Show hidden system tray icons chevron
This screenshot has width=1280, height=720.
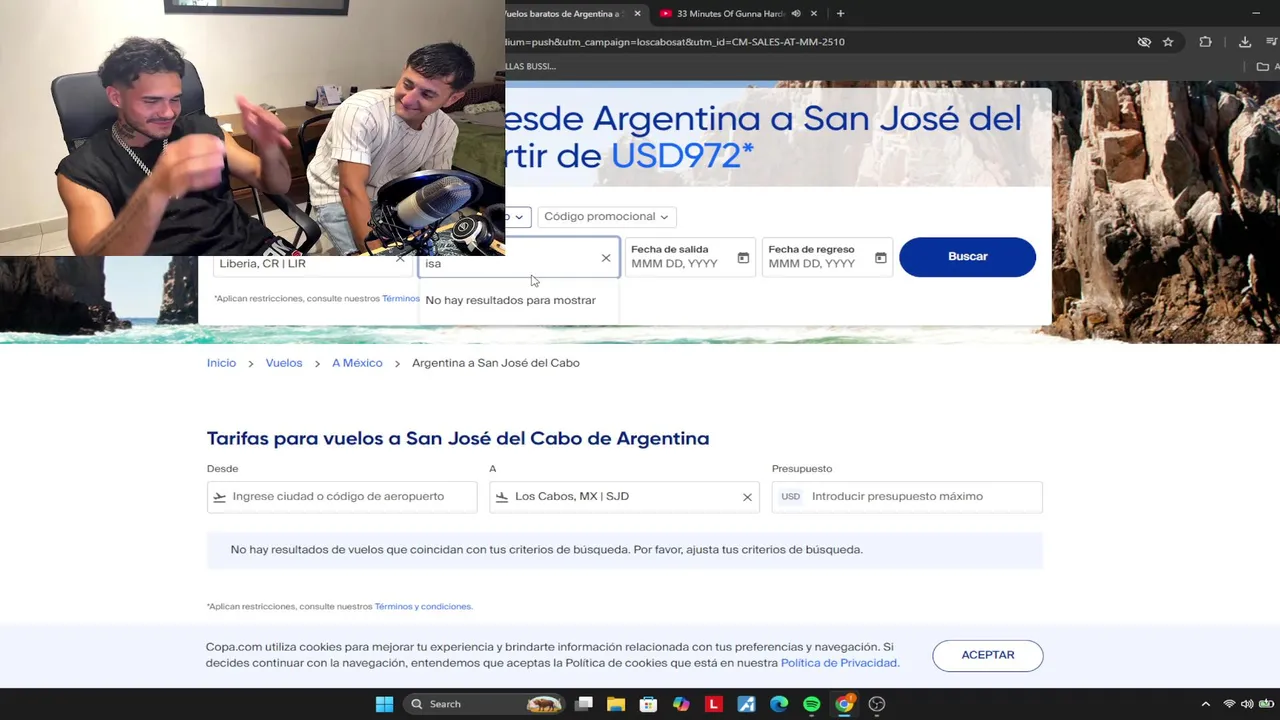point(1205,704)
